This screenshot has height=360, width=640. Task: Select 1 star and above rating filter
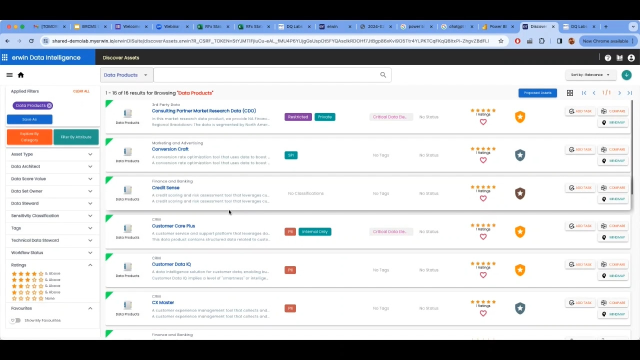(36, 292)
